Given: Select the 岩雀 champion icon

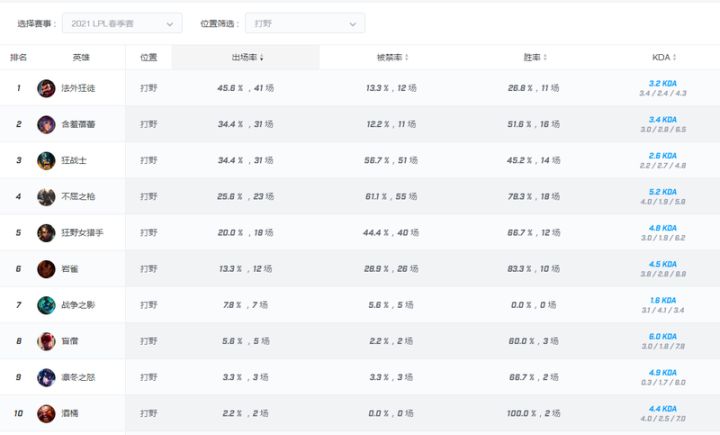Looking at the screenshot, I should pos(46,269).
